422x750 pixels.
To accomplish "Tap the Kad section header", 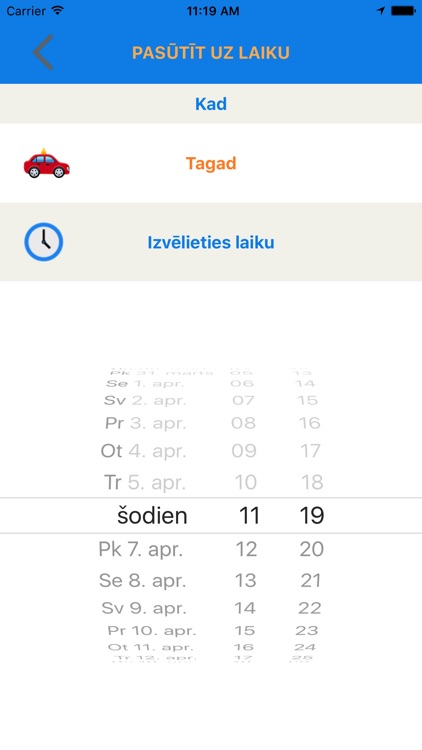I will 211,104.
